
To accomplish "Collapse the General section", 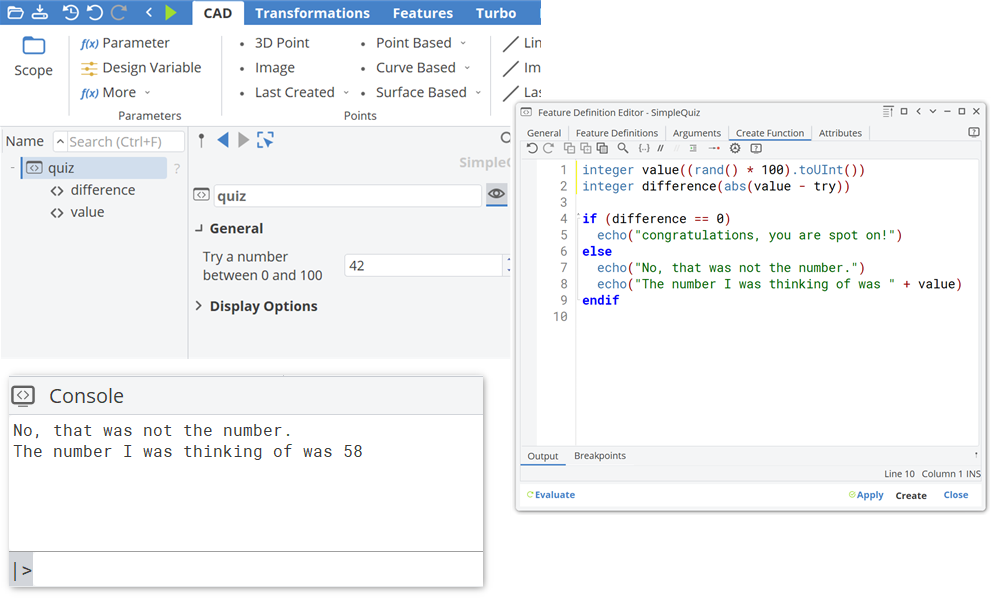I will 229,228.
